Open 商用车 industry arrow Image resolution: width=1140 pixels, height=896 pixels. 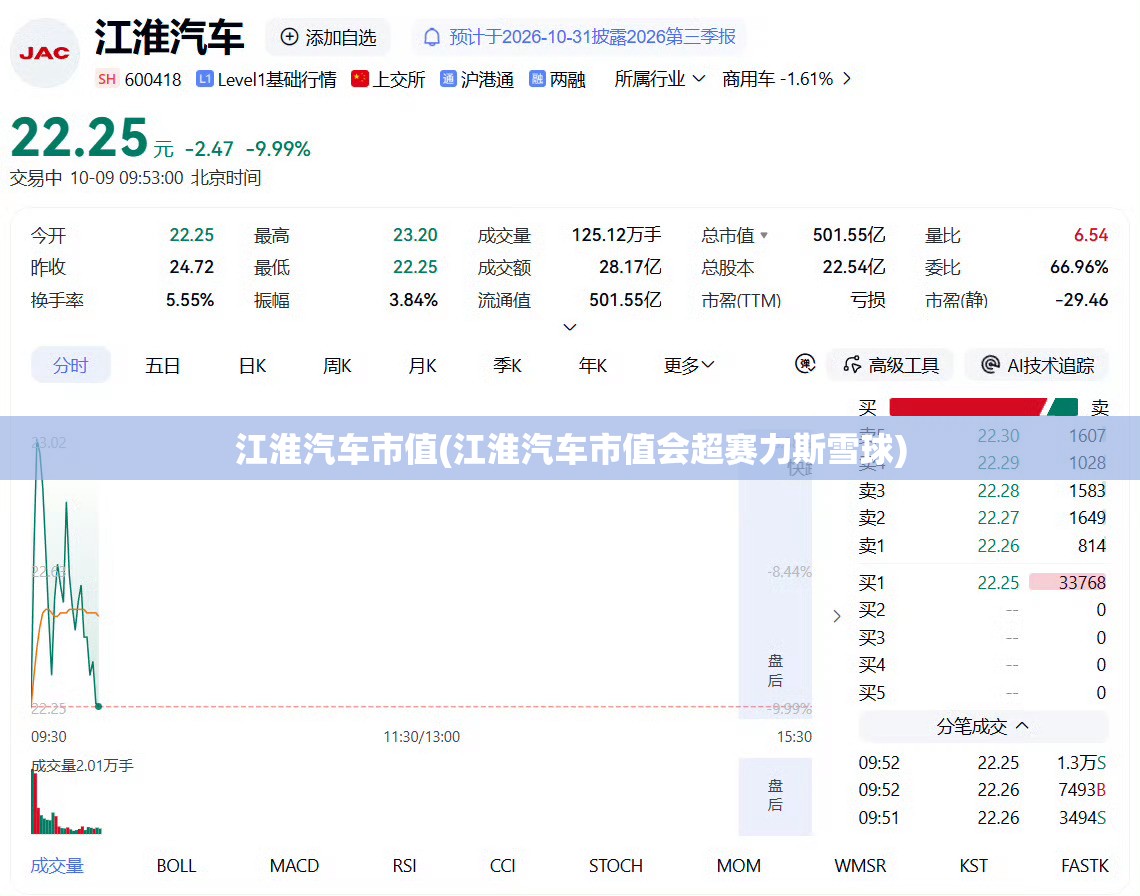pos(846,79)
